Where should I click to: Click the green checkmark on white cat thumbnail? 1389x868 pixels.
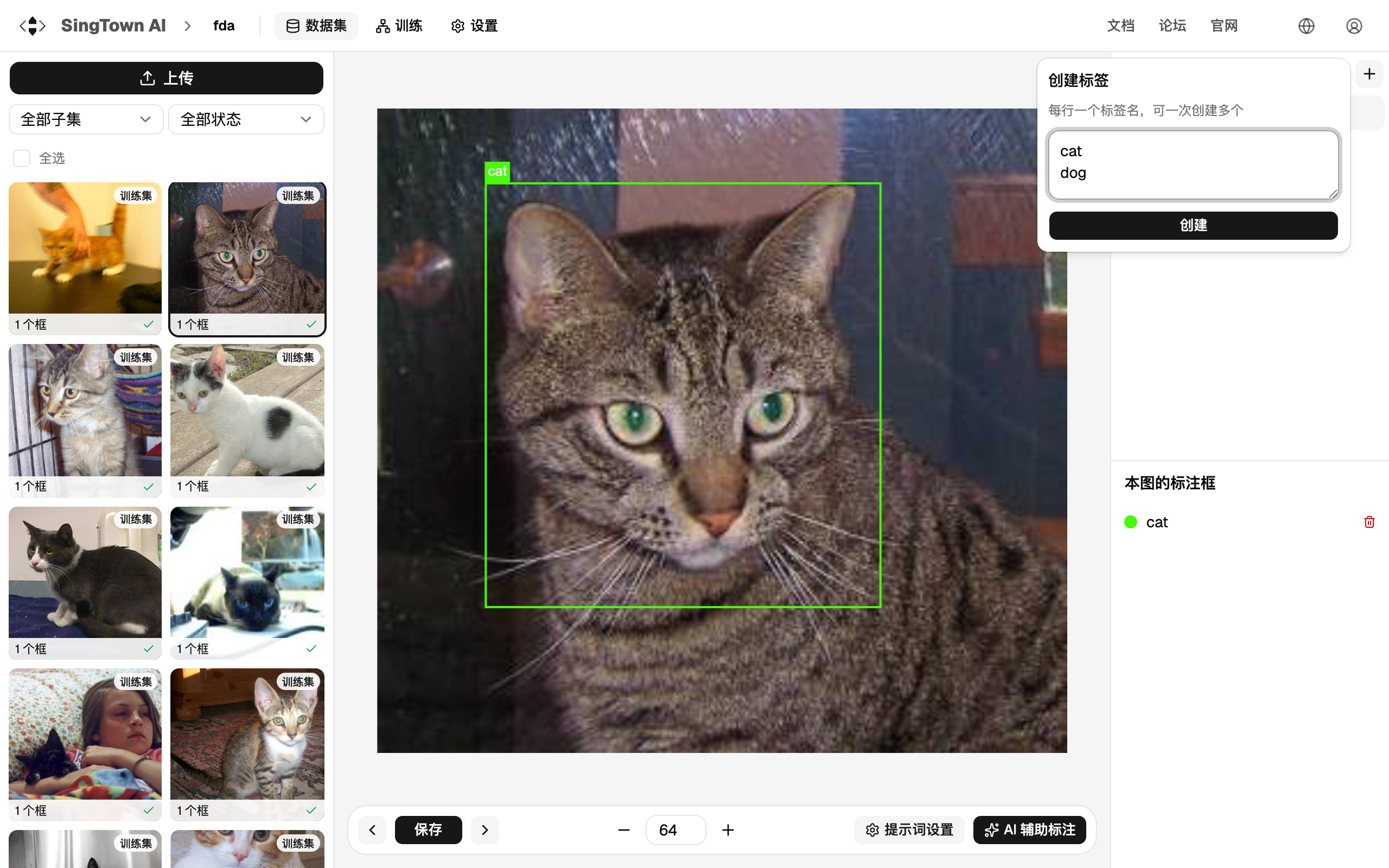point(311,487)
